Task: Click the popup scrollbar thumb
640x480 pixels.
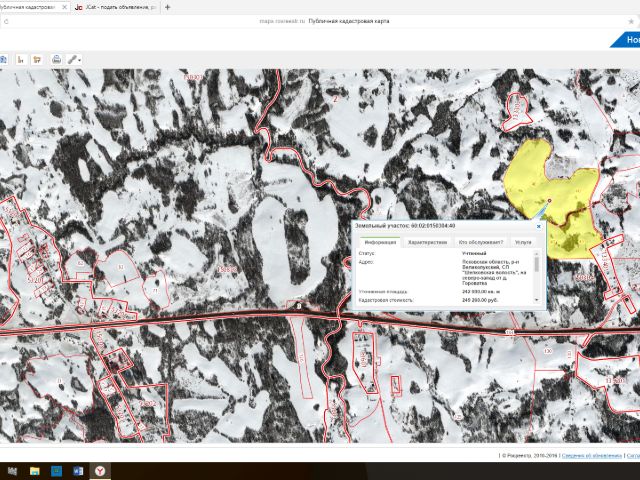Action: pyautogui.click(x=536, y=264)
